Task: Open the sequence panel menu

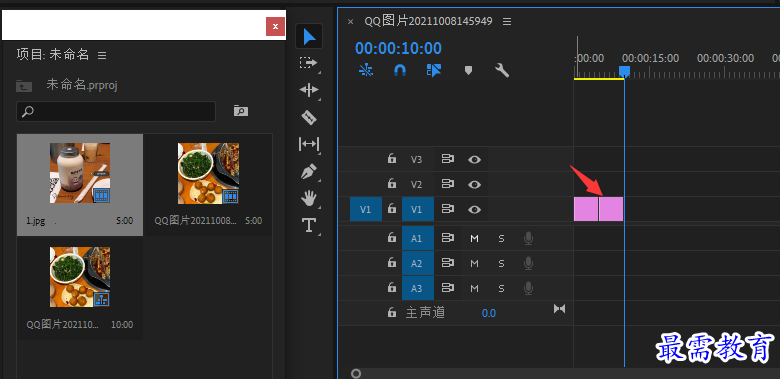Action: click(507, 21)
